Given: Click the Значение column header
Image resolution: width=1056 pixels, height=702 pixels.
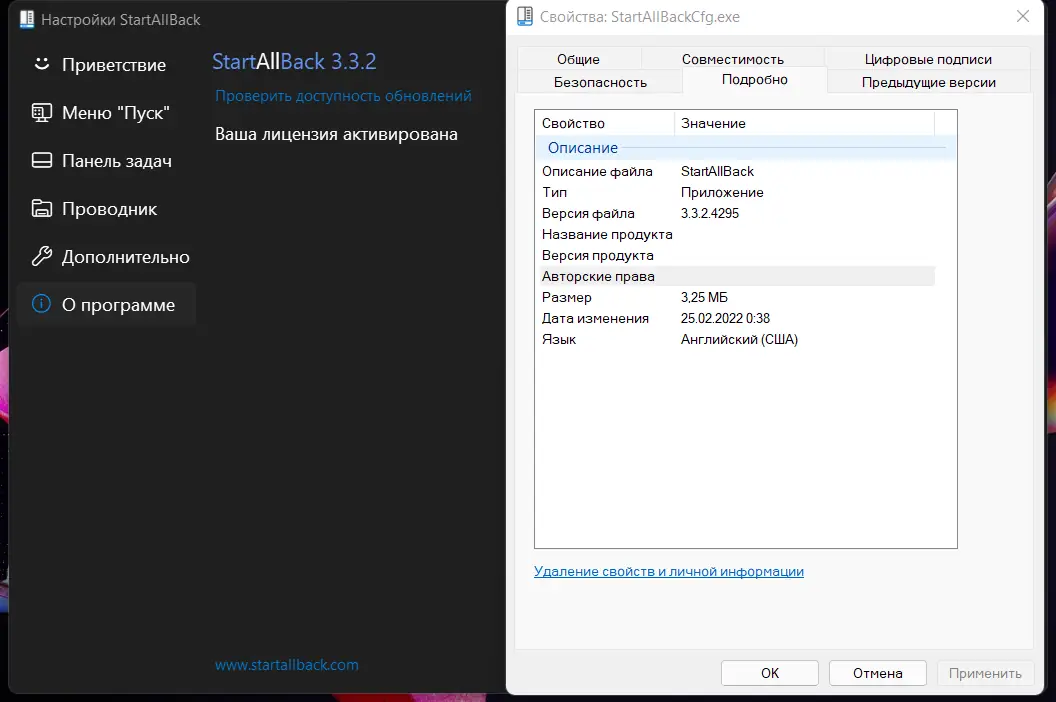Looking at the screenshot, I should [804, 123].
